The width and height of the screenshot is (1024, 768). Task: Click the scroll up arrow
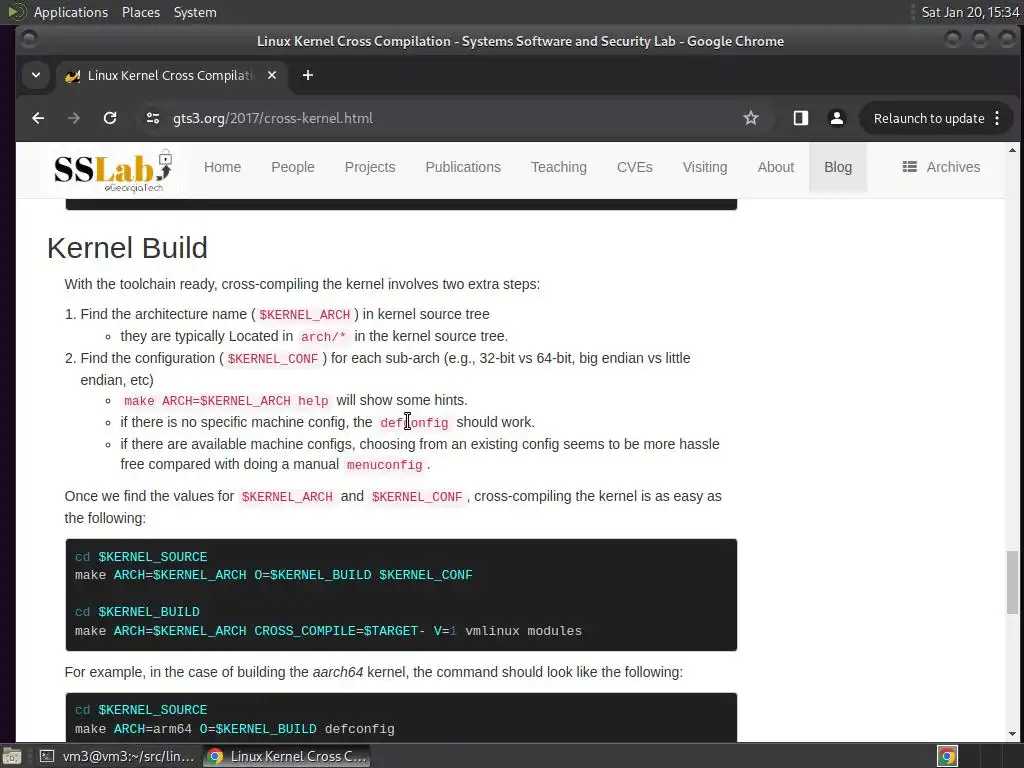[1012, 150]
